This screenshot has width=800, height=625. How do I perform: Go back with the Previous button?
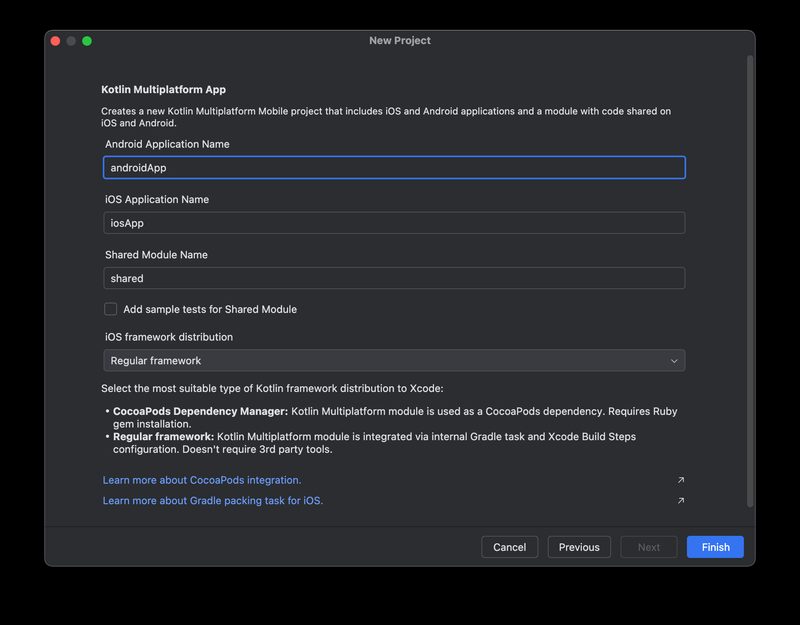point(579,547)
